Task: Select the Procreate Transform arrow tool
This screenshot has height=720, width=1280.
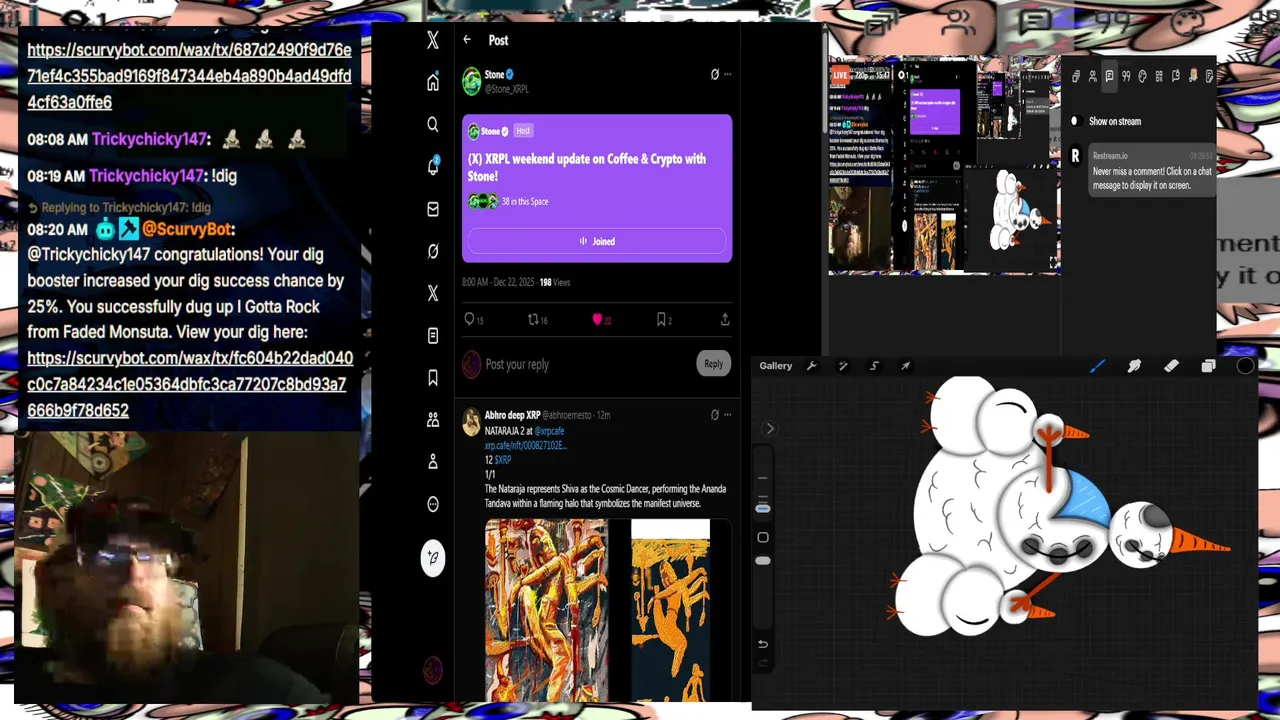Action: click(905, 366)
